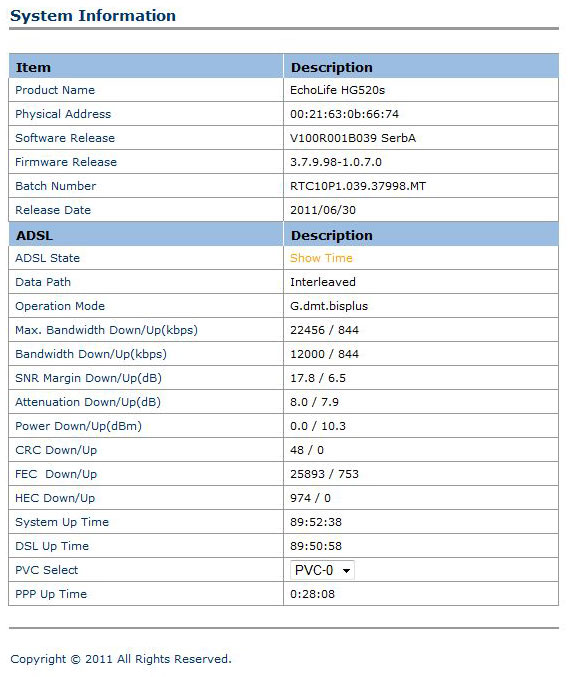Click the physical address 00:21:63:0b:66:74

(344, 114)
